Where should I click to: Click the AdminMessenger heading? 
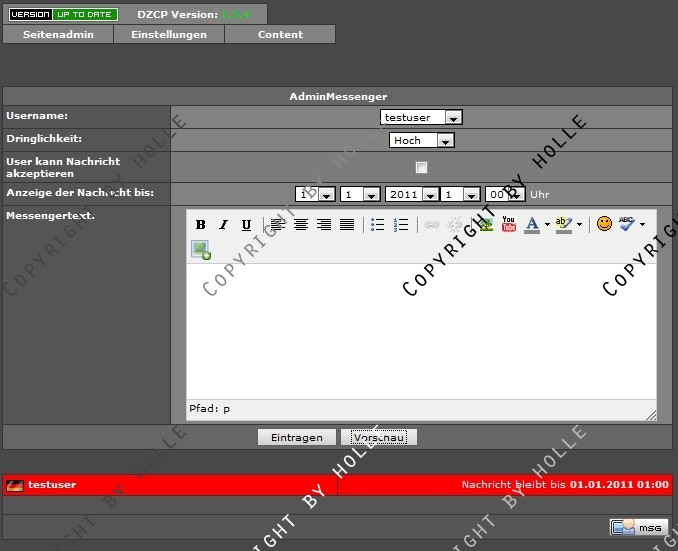(338, 96)
